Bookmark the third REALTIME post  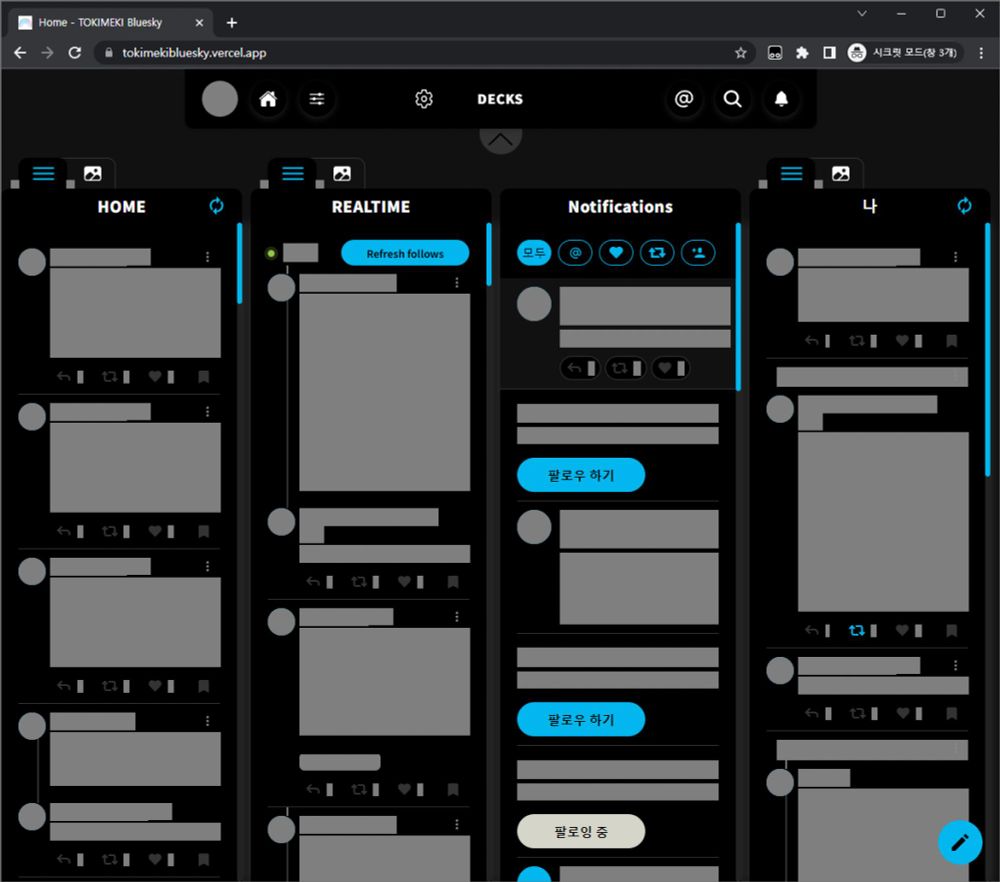tap(453, 790)
